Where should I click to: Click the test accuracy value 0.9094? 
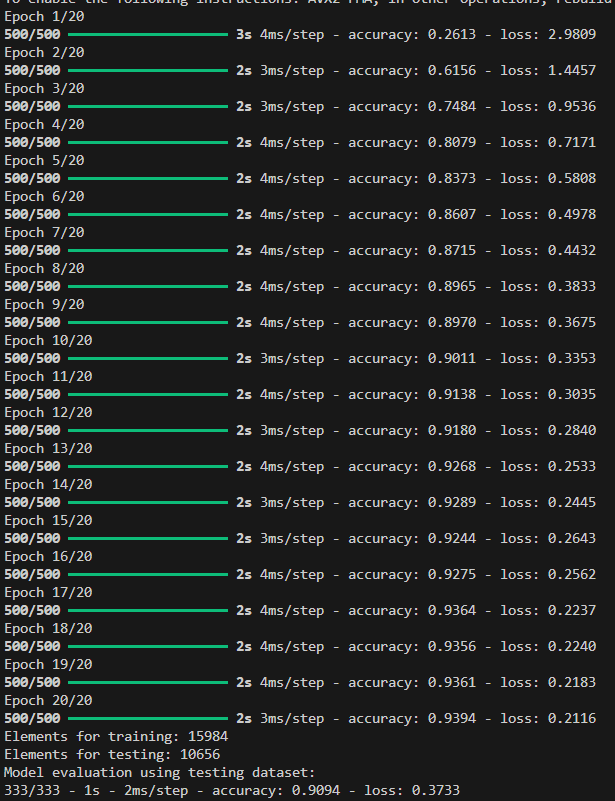coord(316,790)
